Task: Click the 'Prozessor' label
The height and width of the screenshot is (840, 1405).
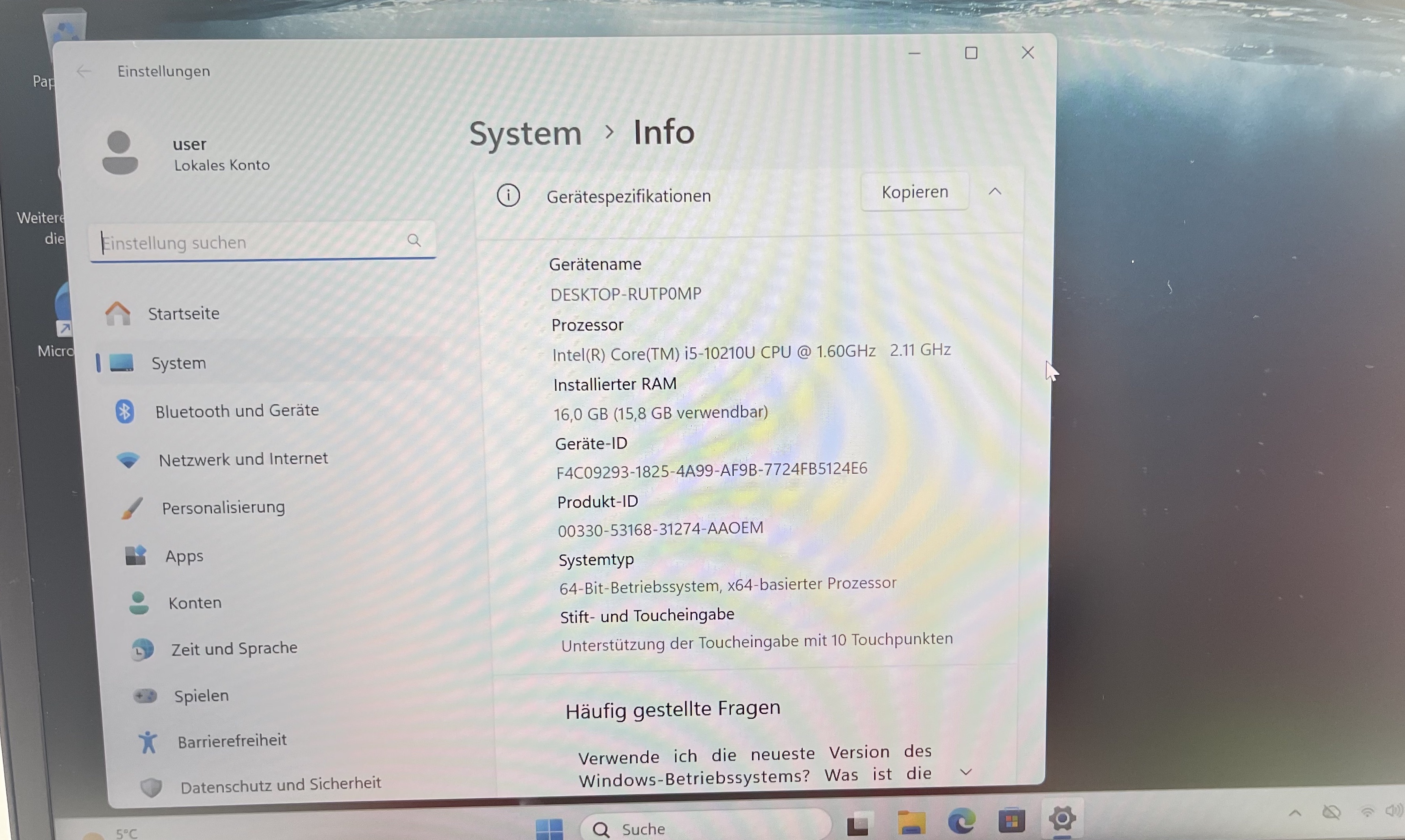Action: pyautogui.click(x=588, y=325)
